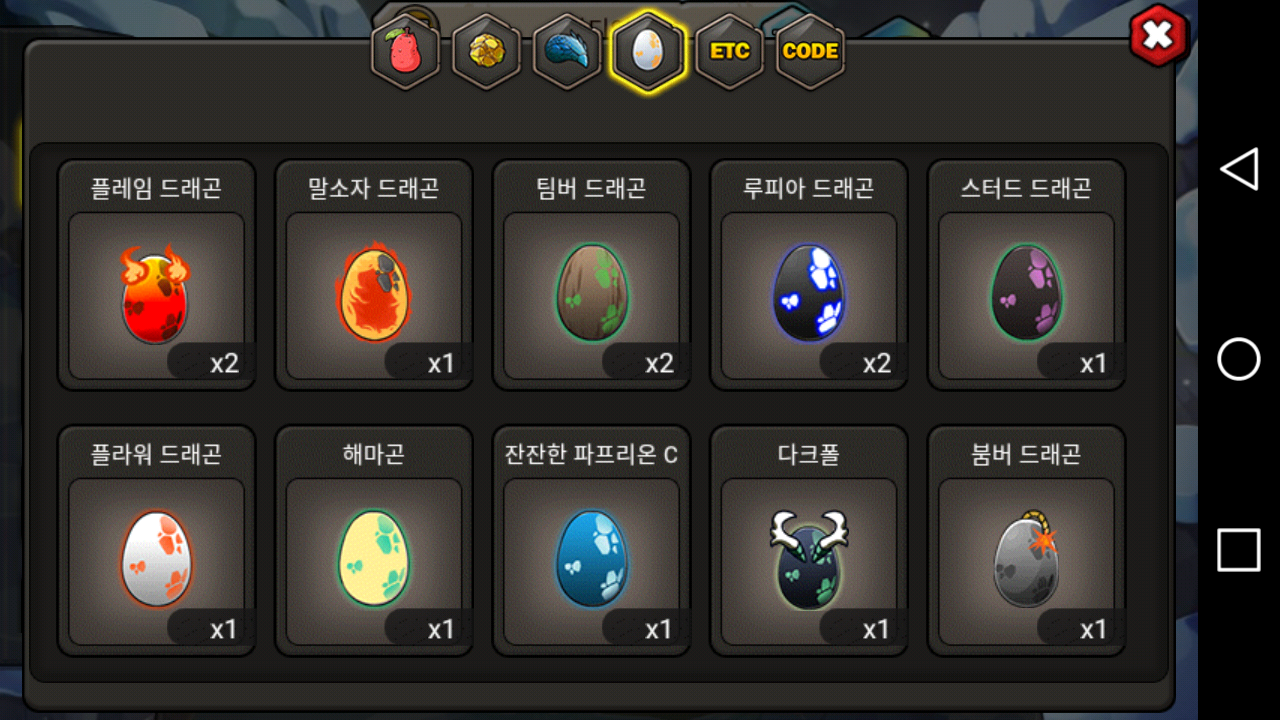Choose the 말소자 드래곤 egg

(374, 275)
